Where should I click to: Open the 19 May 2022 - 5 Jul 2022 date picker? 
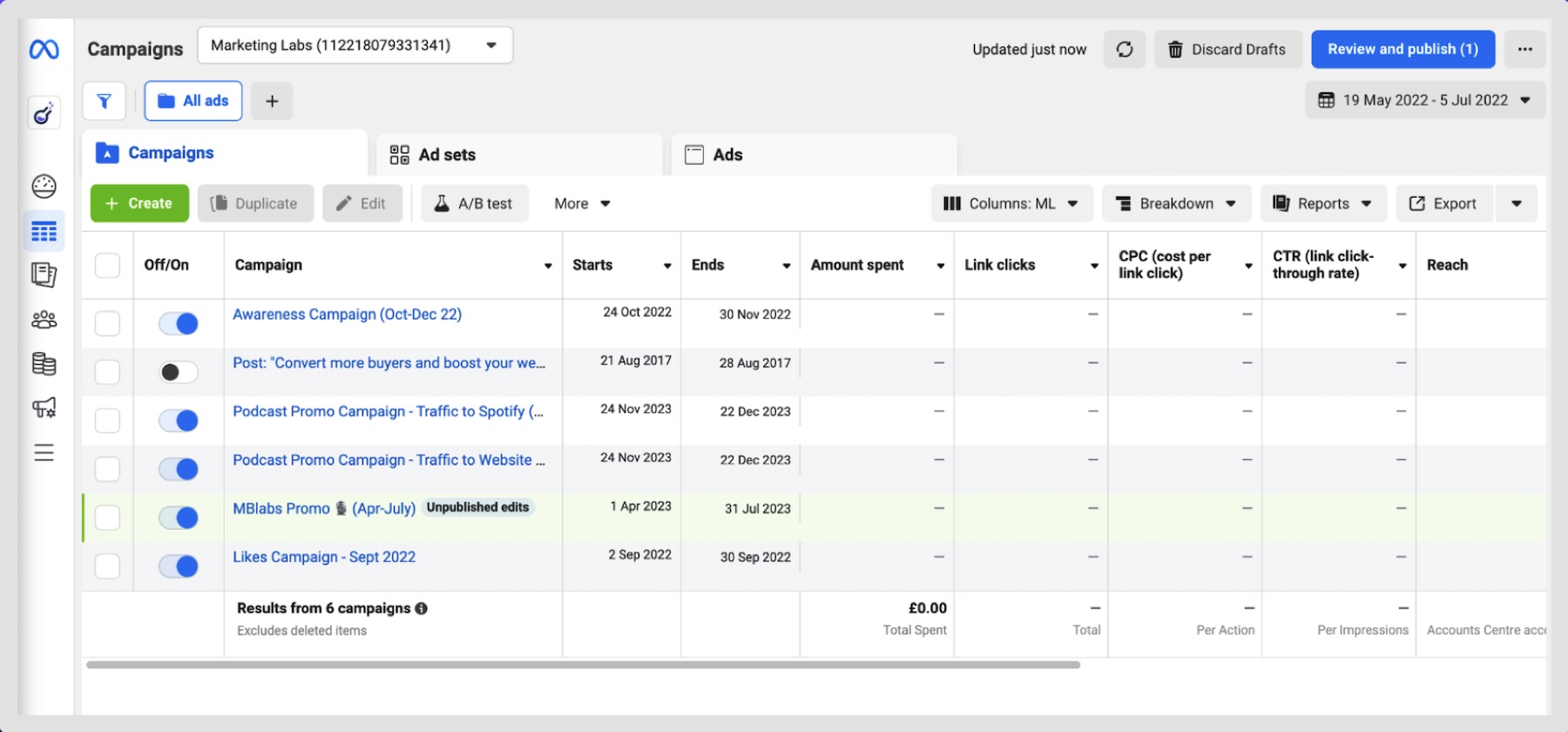pyautogui.click(x=1425, y=100)
